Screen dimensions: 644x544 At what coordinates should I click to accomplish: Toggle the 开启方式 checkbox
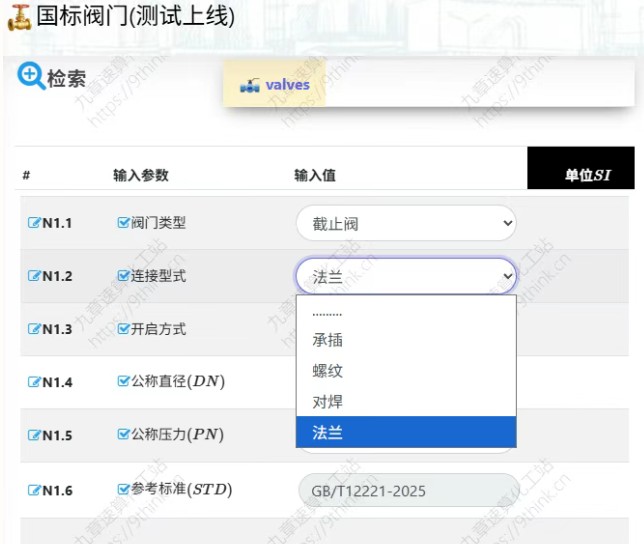(x=124, y=329)
